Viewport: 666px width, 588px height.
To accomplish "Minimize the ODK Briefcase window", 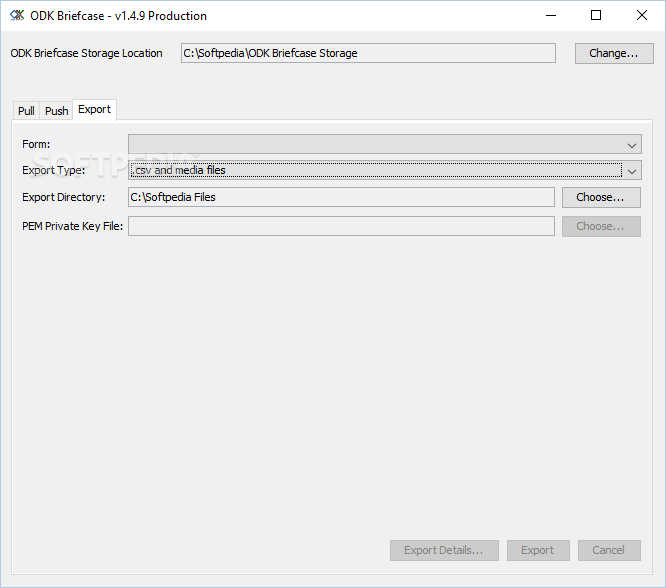I will coord(551,16).
